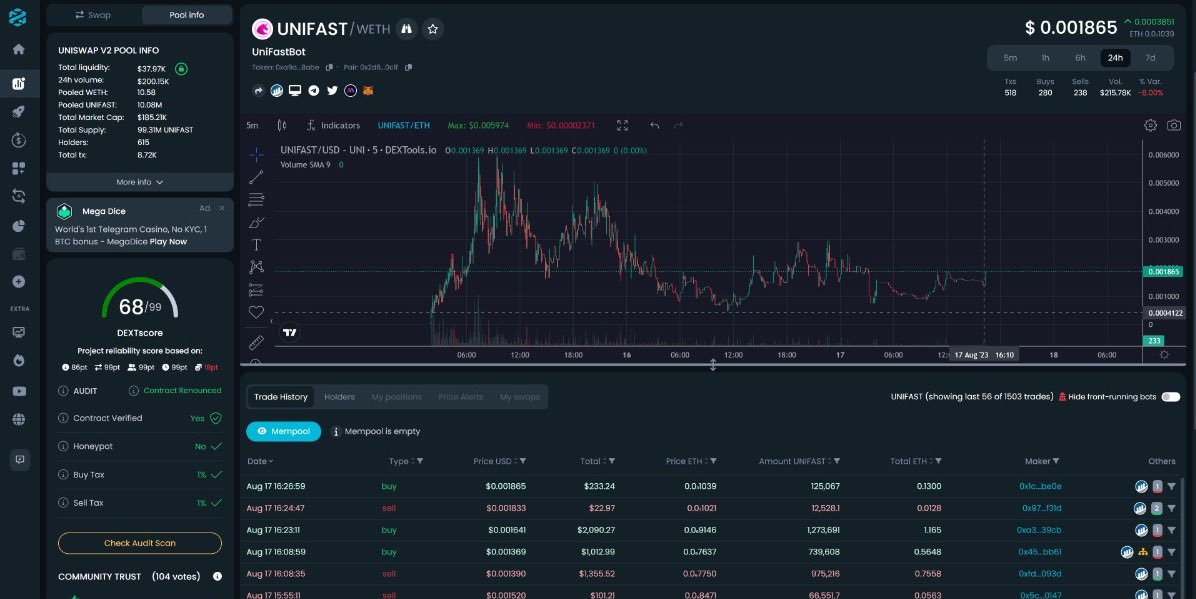Open the Type column filter
1196x599 pixels.
tap(420, 461)
